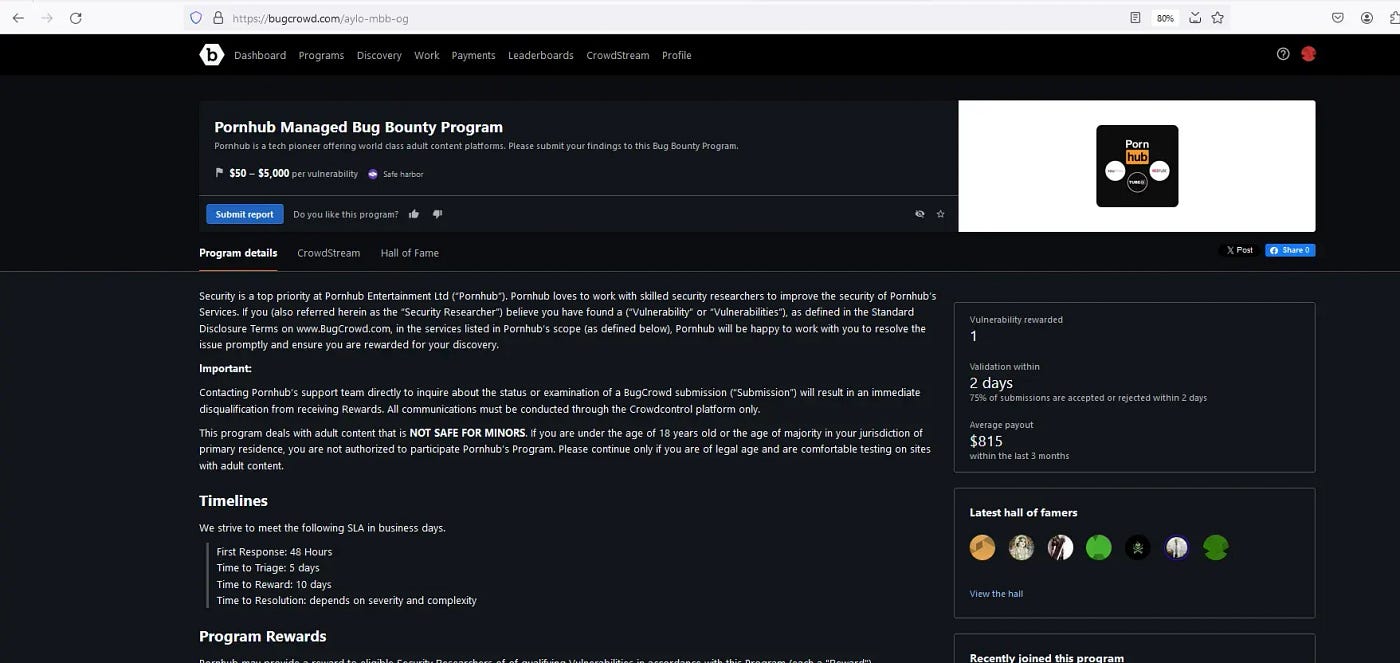Click the Latest hall of famers heading
Image resolution: width=1400 pixels, height=663 pixels.
(x=1023, y=513)
